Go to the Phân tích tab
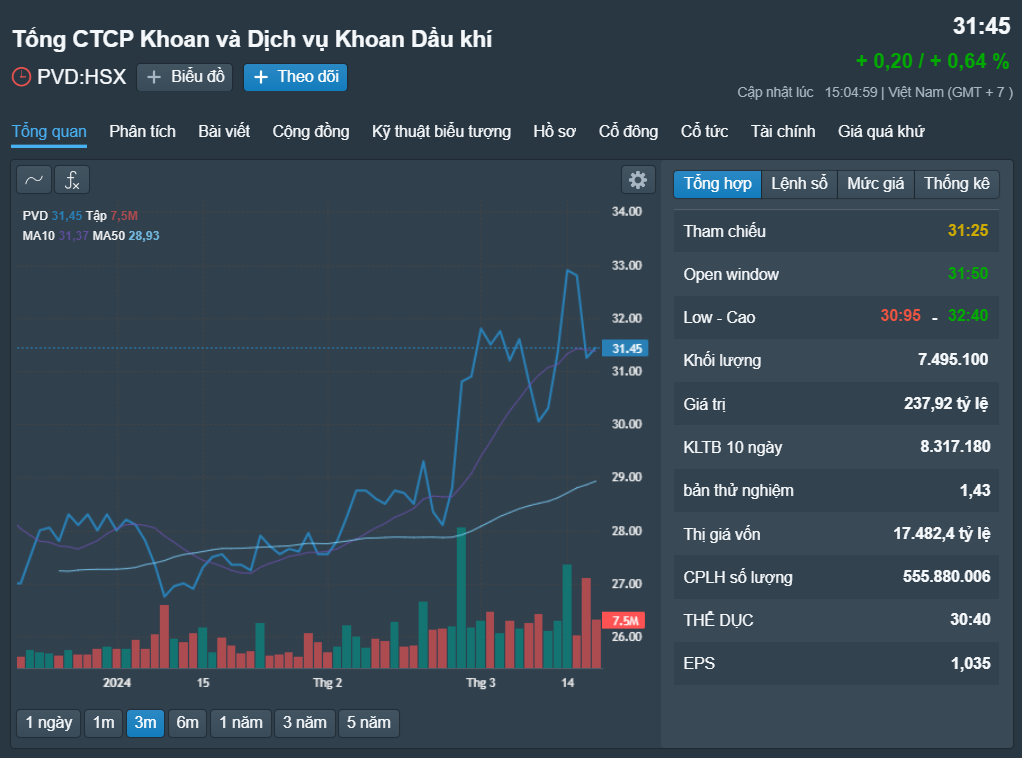This screenshot has width=1022, height=758. pyautogui.click(x=142, y=132)
